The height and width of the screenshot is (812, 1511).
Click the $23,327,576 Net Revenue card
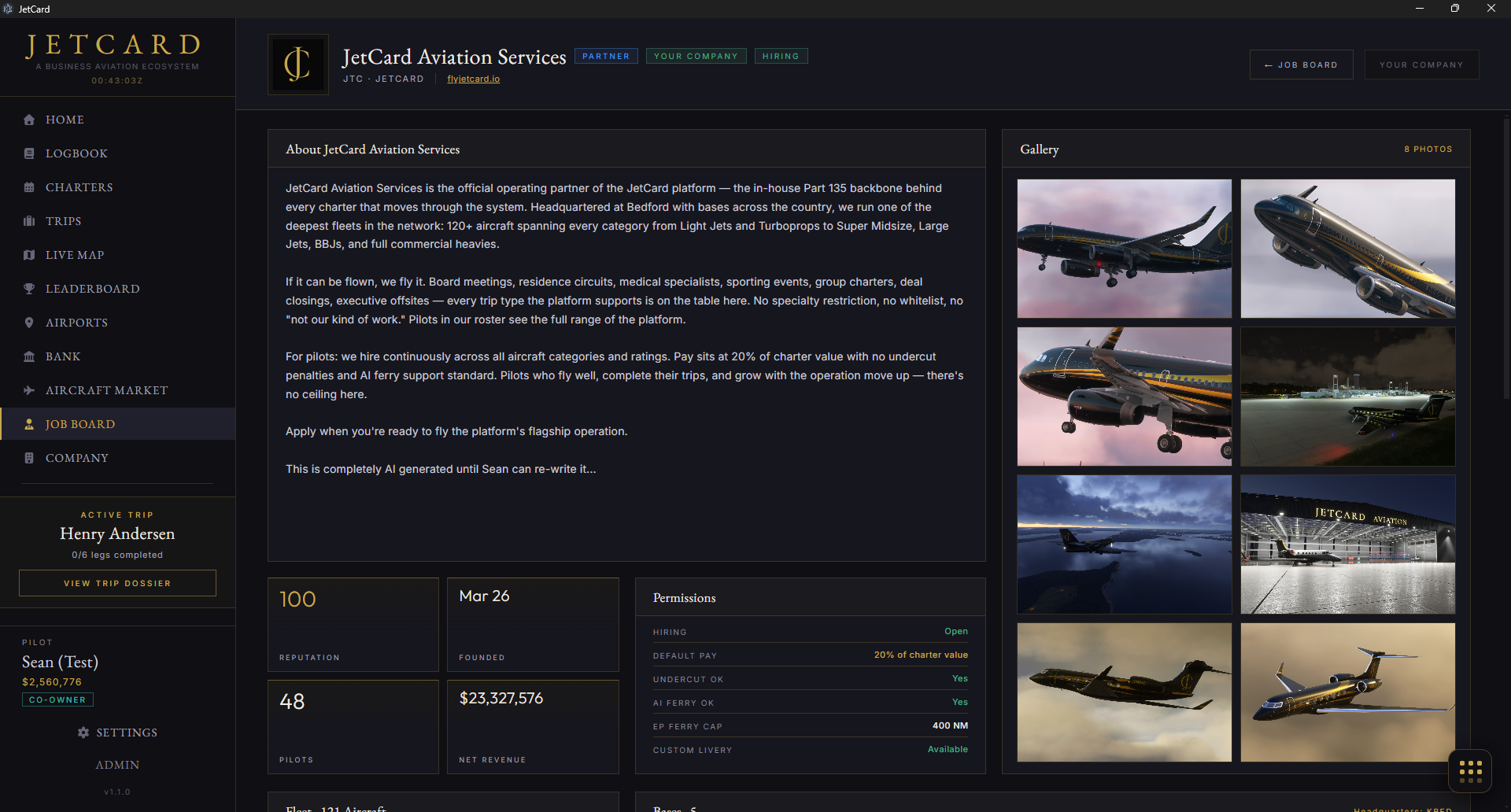pos(533,727)
